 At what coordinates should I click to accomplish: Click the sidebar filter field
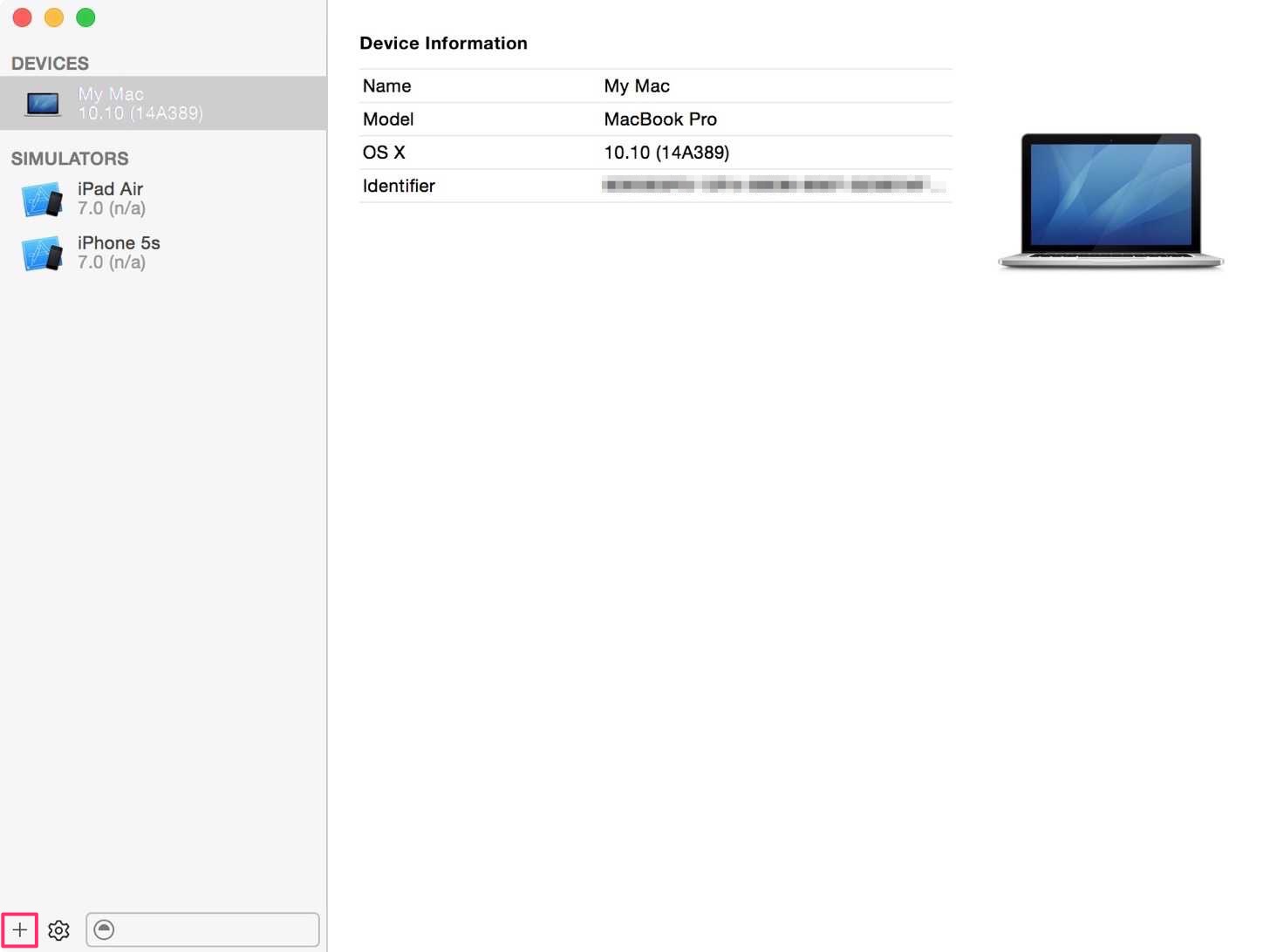(x=202, y=929)
